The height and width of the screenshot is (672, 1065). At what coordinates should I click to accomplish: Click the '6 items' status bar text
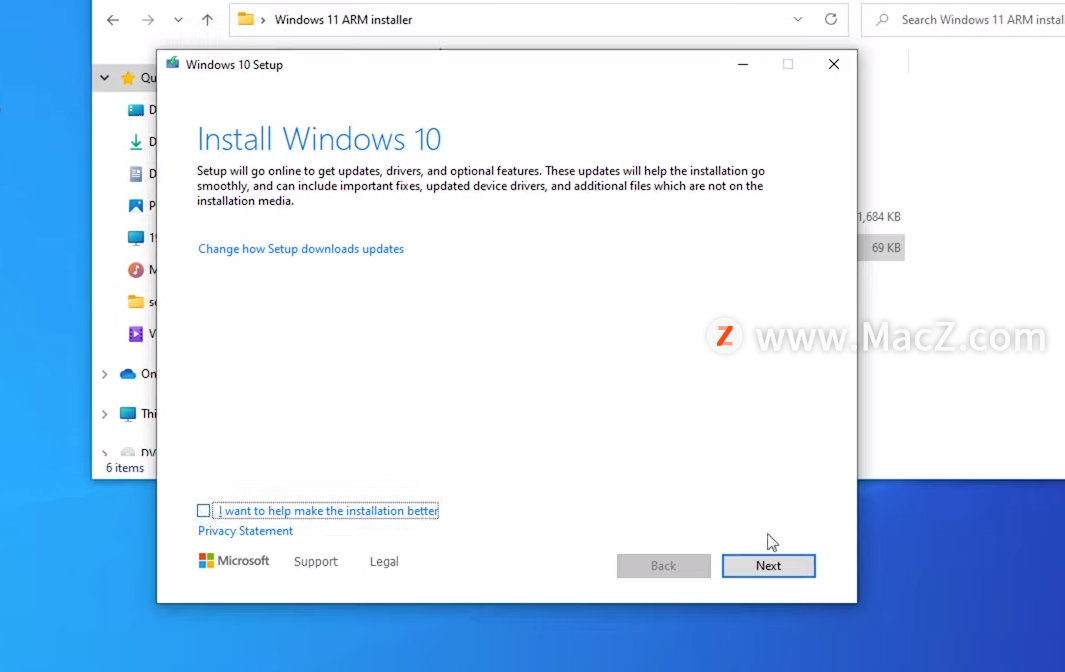[125, 467]
